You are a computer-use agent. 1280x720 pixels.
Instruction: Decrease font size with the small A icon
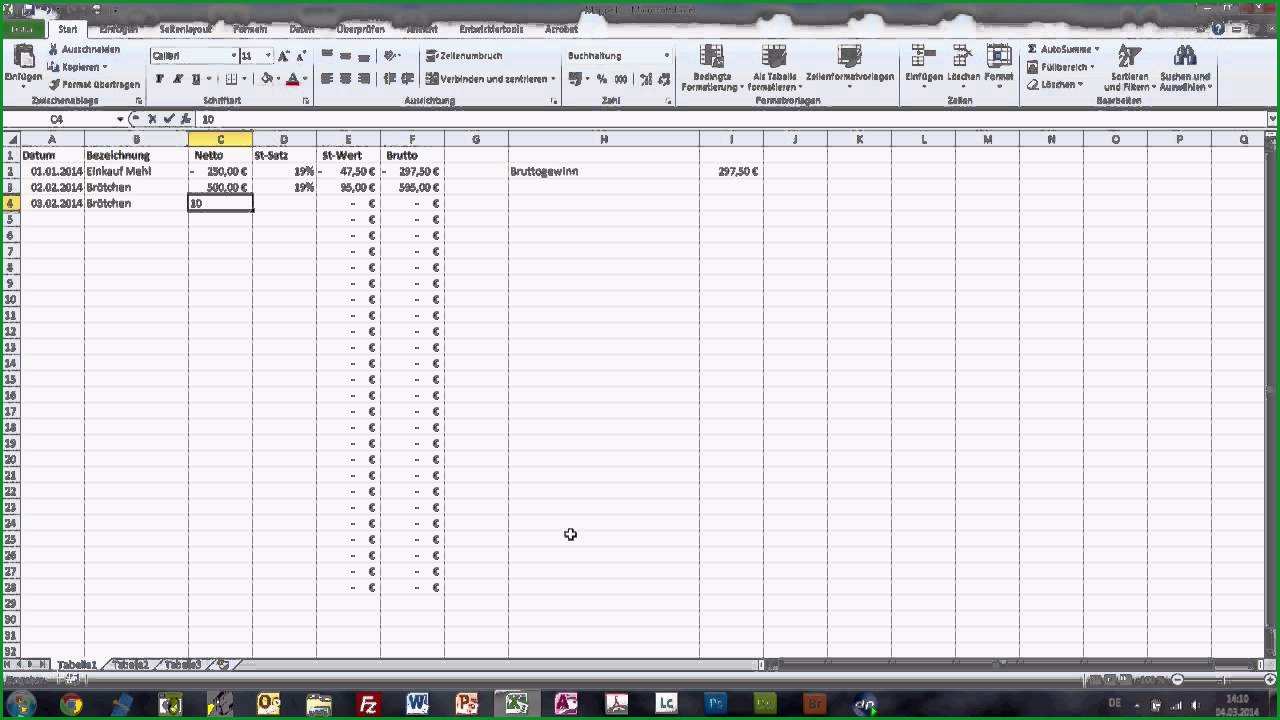300,56
